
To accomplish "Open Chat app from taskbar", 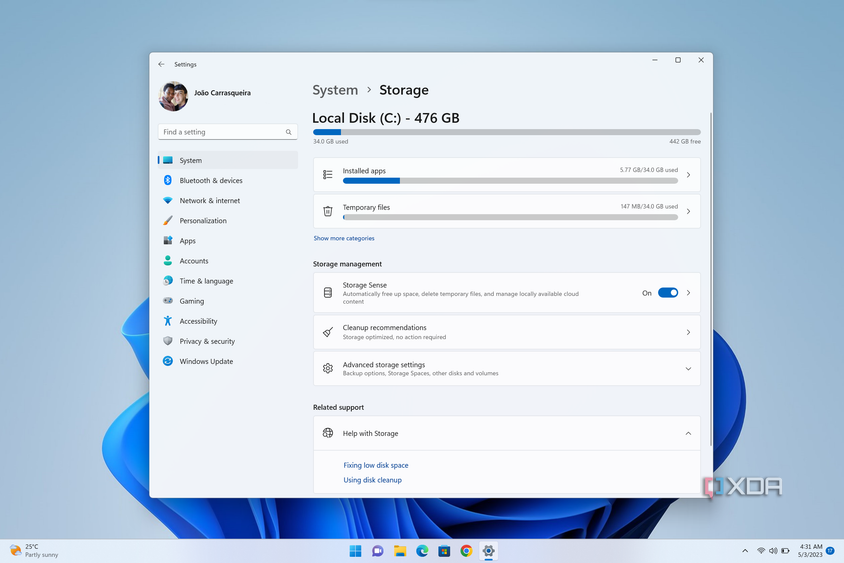I will pos(378,551).
